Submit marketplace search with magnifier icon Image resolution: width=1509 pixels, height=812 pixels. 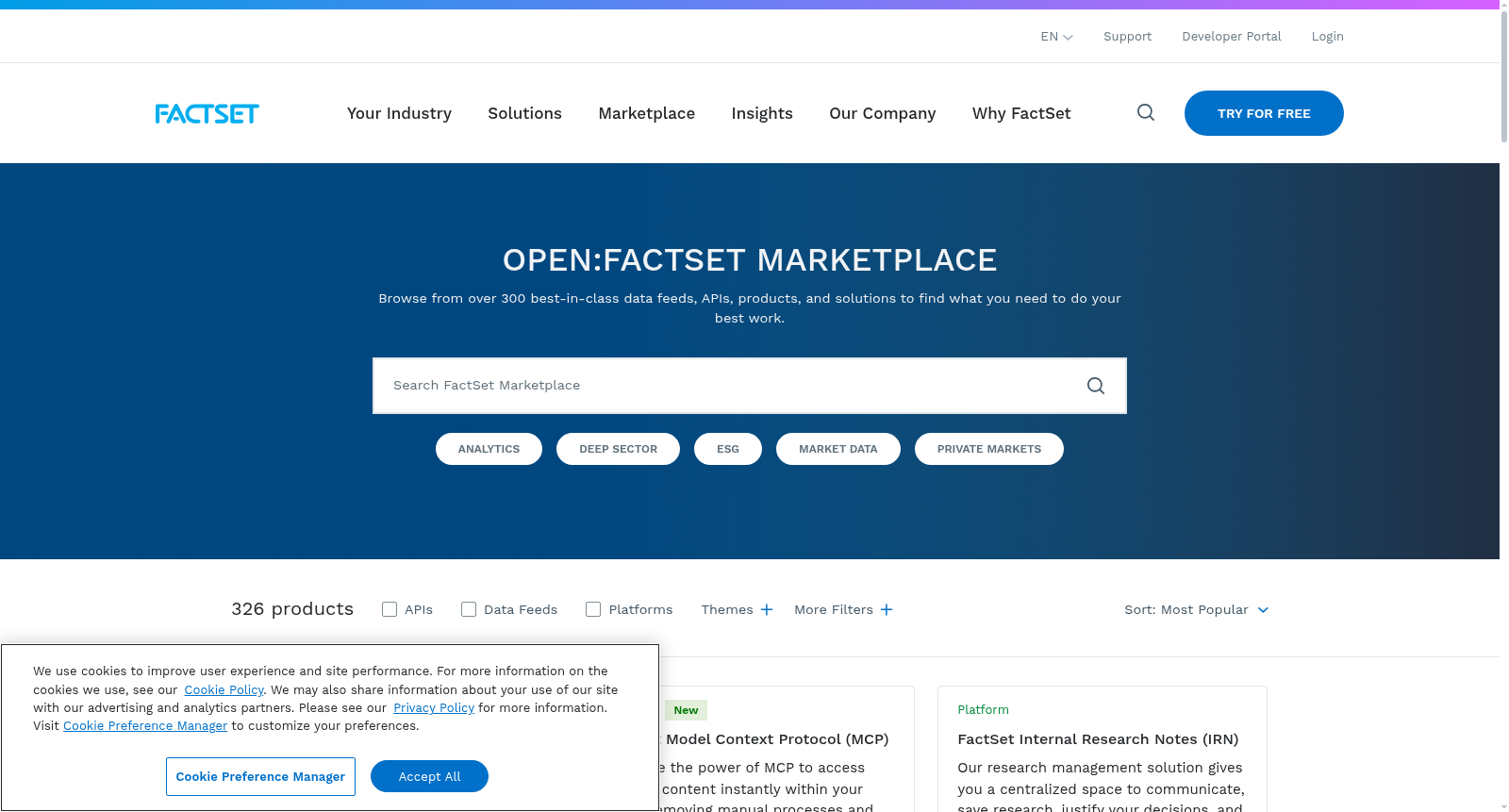1096,386
